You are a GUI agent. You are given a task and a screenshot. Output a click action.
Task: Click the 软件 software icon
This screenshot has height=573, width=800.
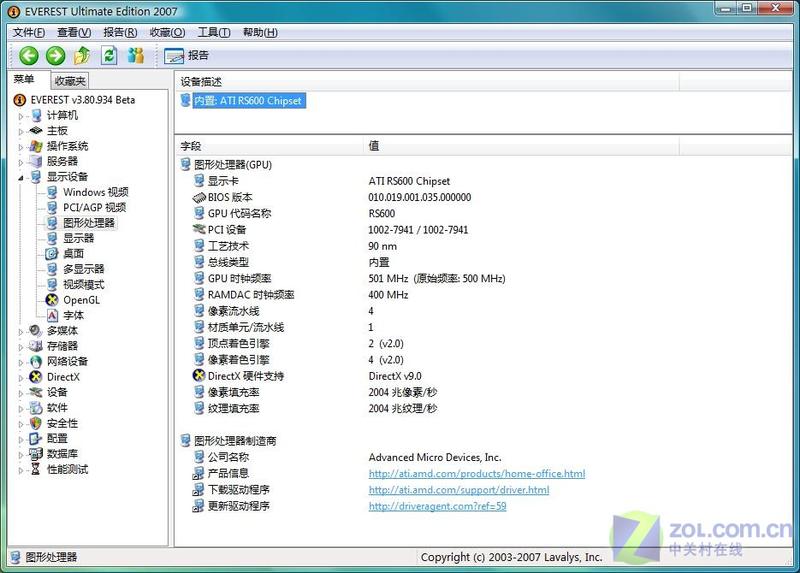[x=36, y=408]
